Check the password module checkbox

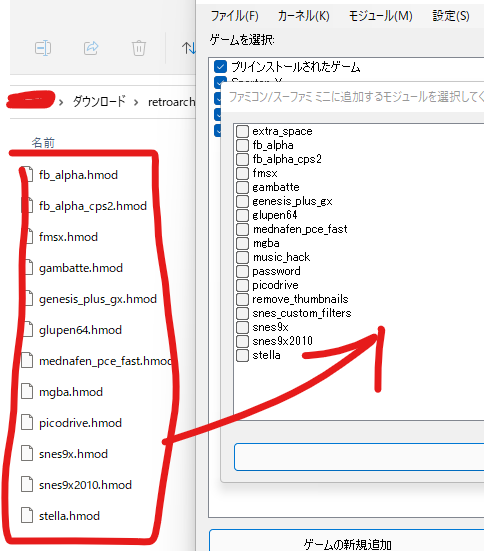click(242, 271)
